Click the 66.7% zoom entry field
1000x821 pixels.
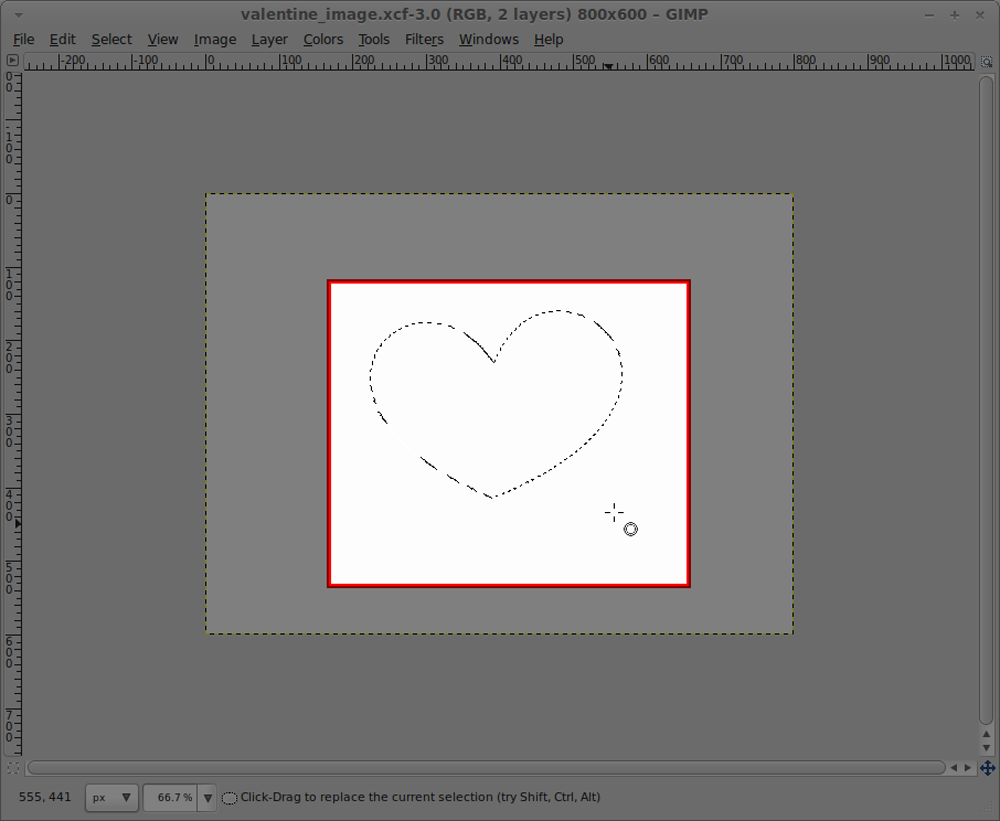pyautogui.click(x=170, y=797)
